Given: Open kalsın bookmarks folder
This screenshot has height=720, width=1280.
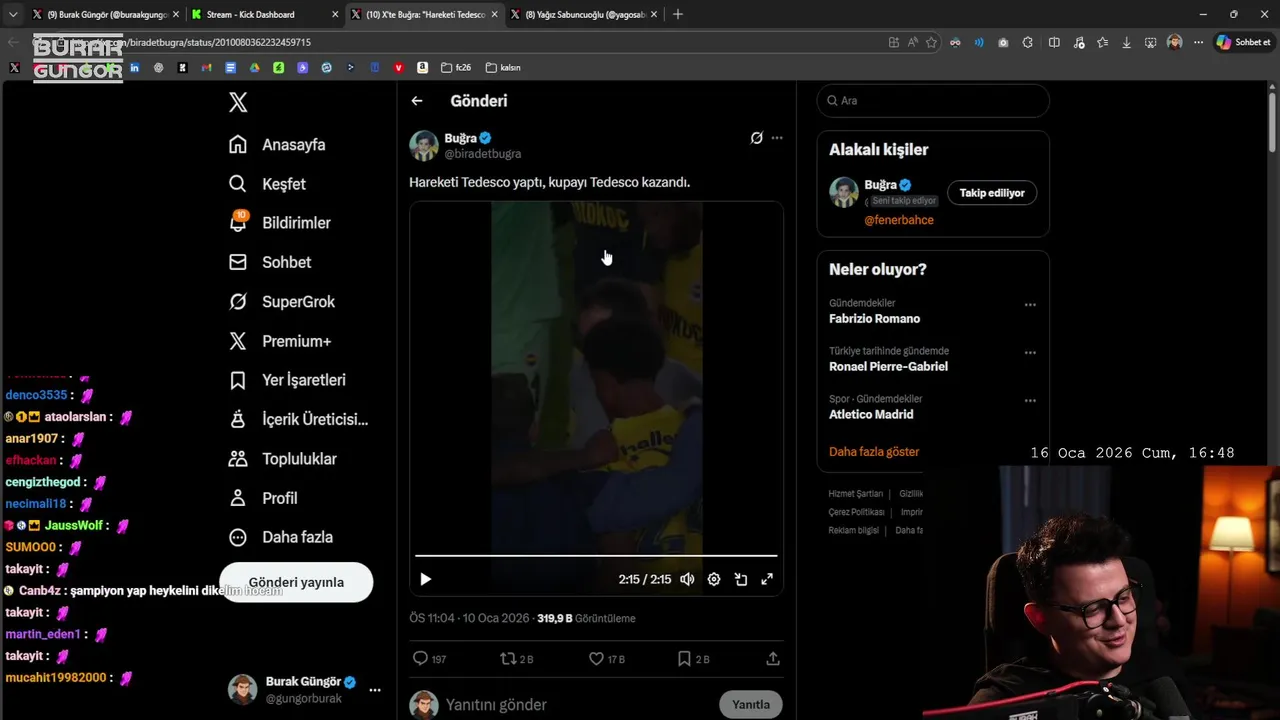Looking at the screenshot, I should point(503,68).
